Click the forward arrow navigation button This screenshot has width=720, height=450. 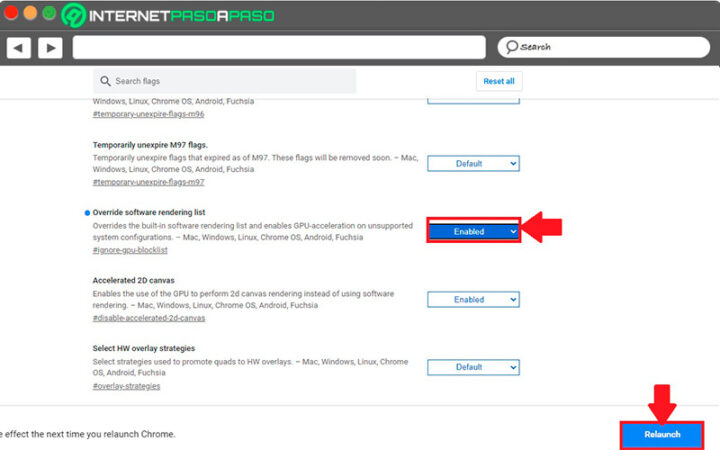click(x=51, y=48)
